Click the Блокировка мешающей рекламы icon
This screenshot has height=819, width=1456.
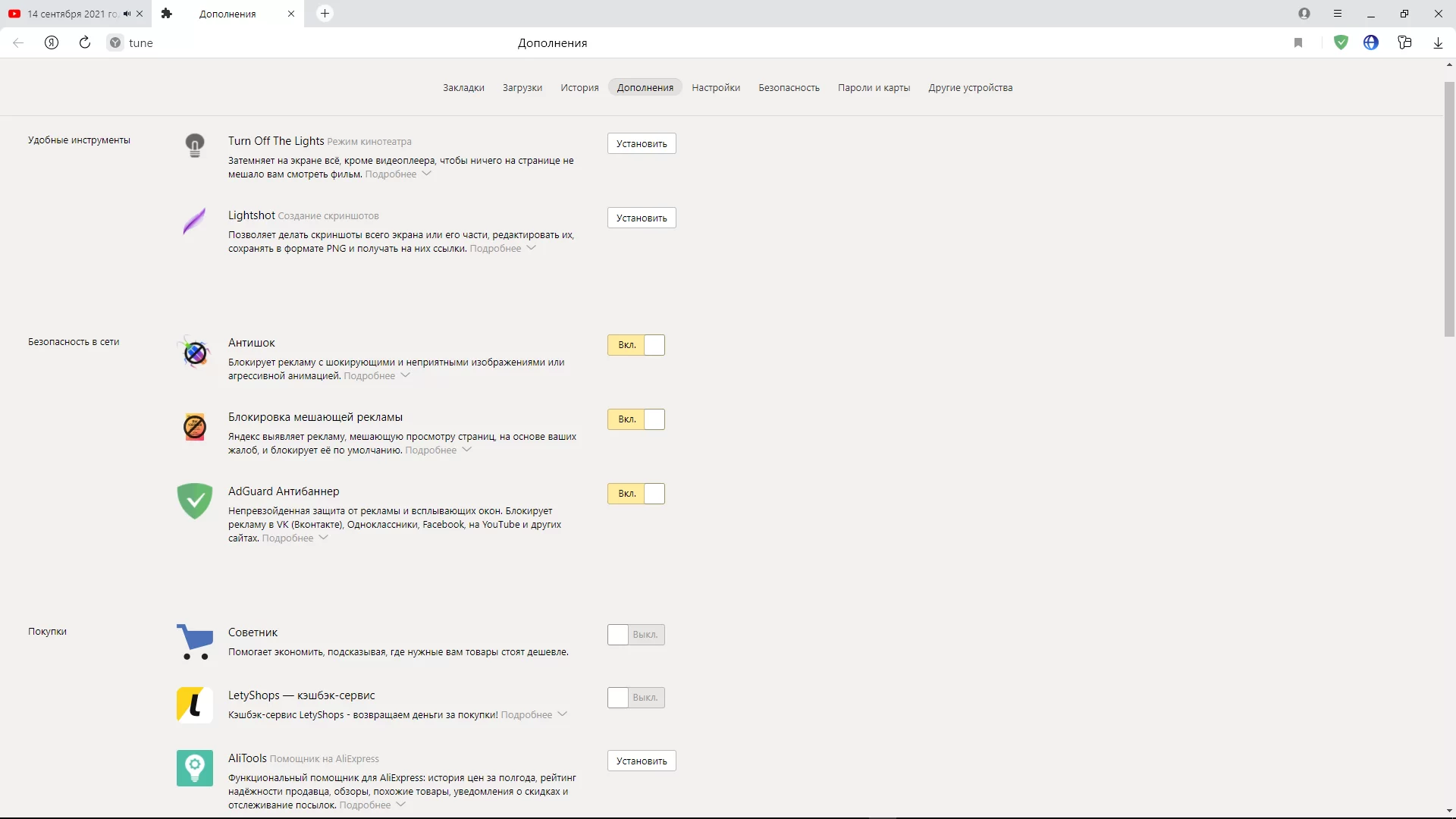click(195, 427)
